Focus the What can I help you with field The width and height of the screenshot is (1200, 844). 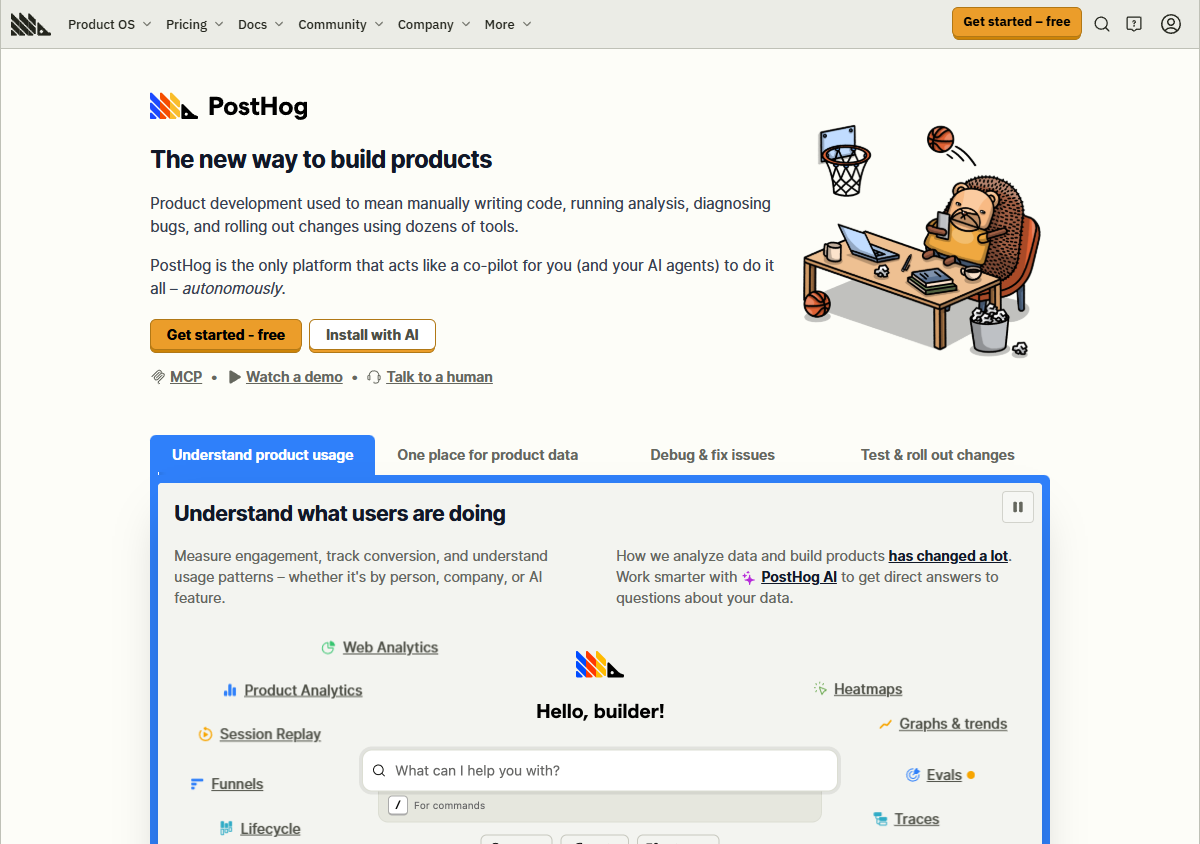[600, 771]
